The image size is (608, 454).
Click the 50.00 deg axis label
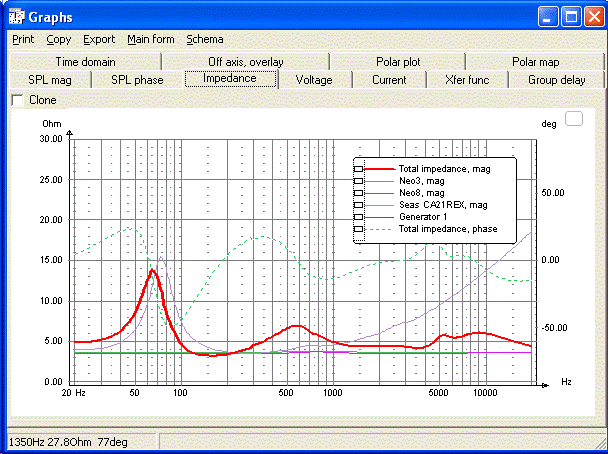tap(553, 193)
